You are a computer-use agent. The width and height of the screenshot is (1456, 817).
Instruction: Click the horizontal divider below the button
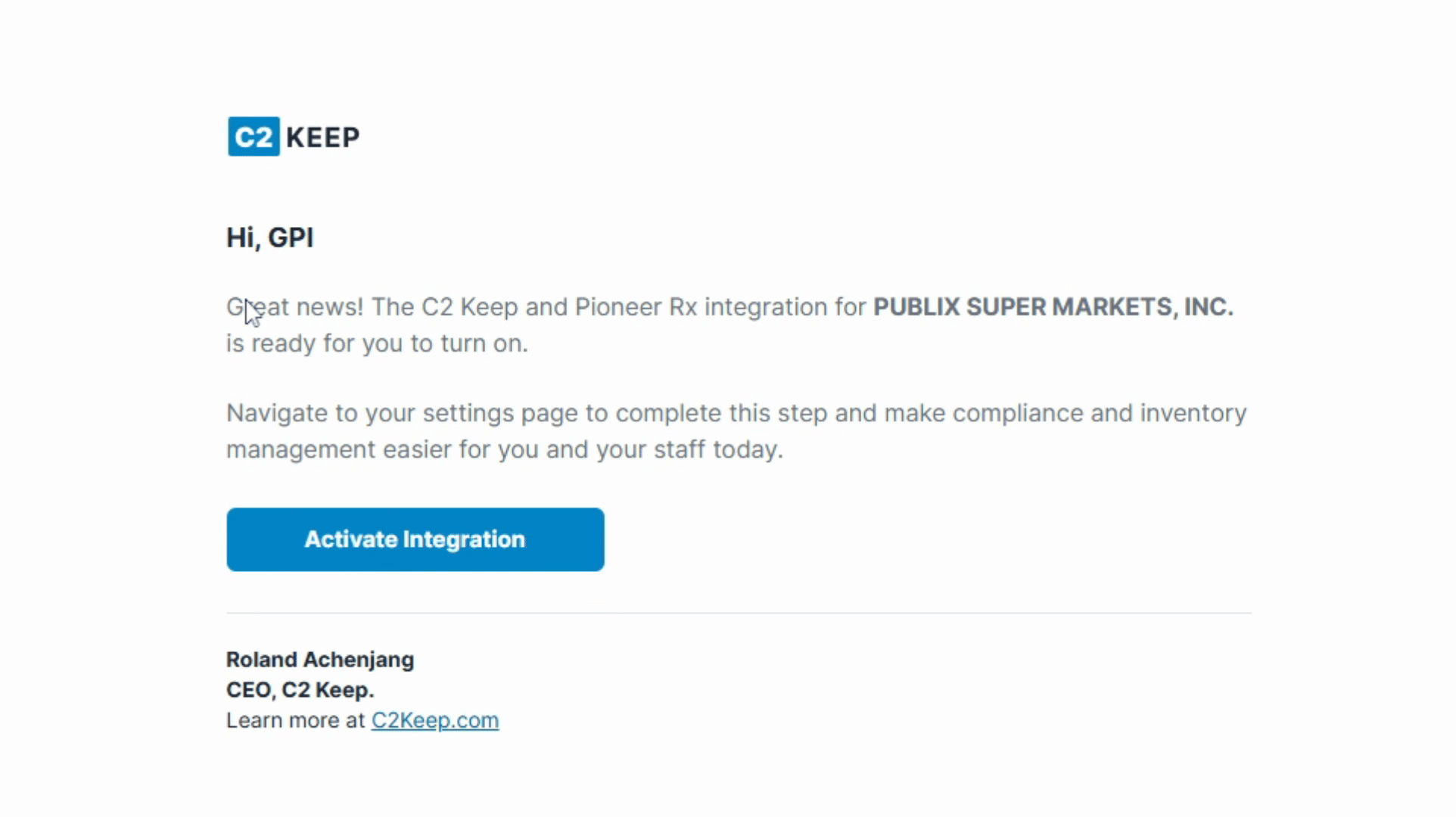(739, 613)
